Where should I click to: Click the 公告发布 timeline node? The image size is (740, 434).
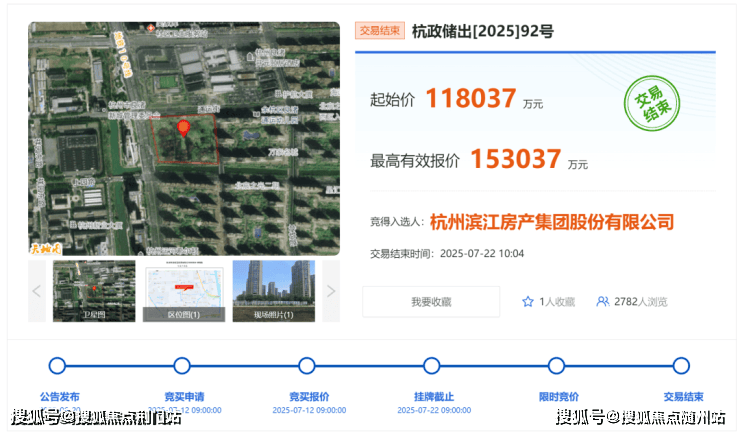tap(57, 366)
